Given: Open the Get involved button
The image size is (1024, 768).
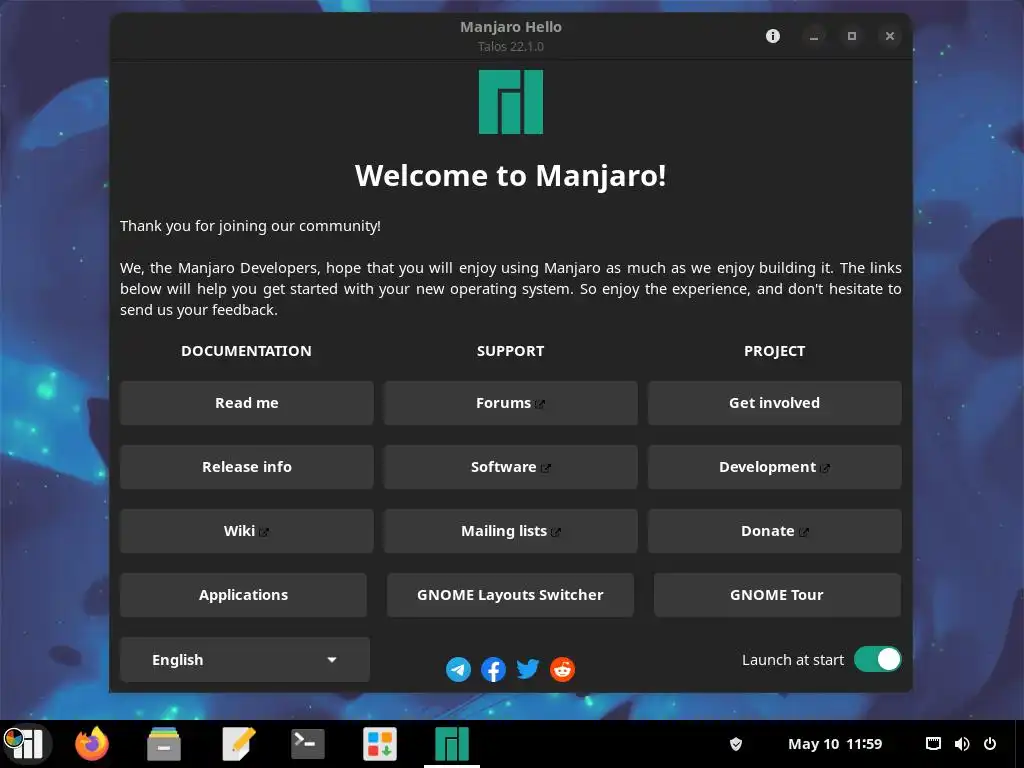Looking at the screenshot, I should 775,403.
